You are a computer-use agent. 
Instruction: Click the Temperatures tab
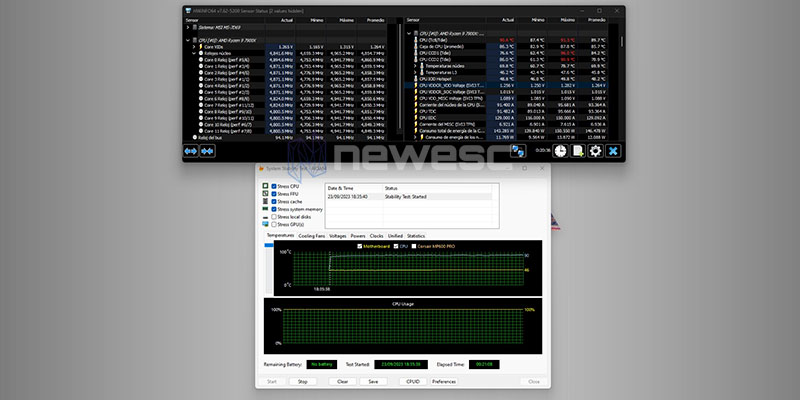(281, 236)
